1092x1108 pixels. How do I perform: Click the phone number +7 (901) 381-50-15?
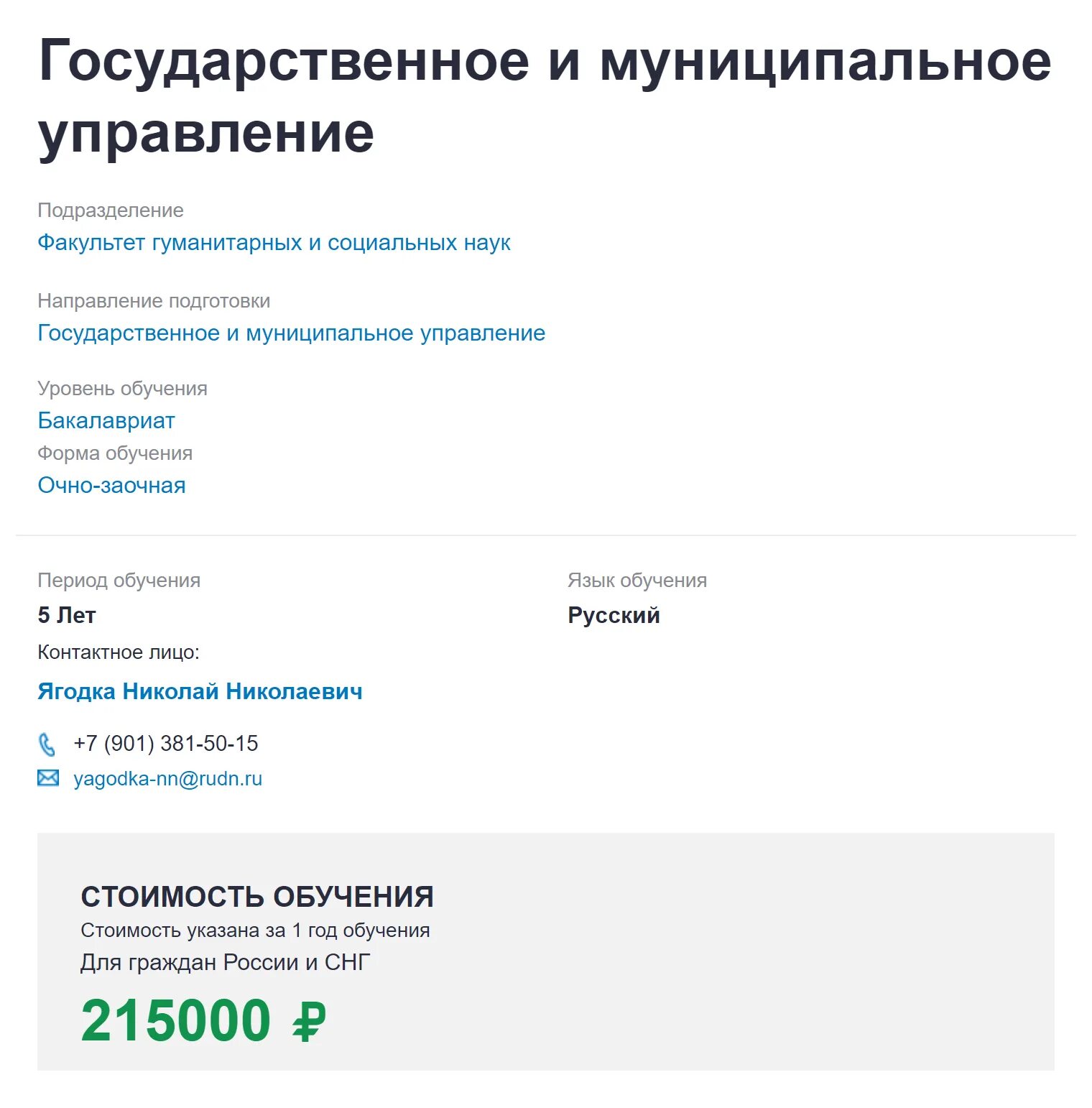(166, 744)
